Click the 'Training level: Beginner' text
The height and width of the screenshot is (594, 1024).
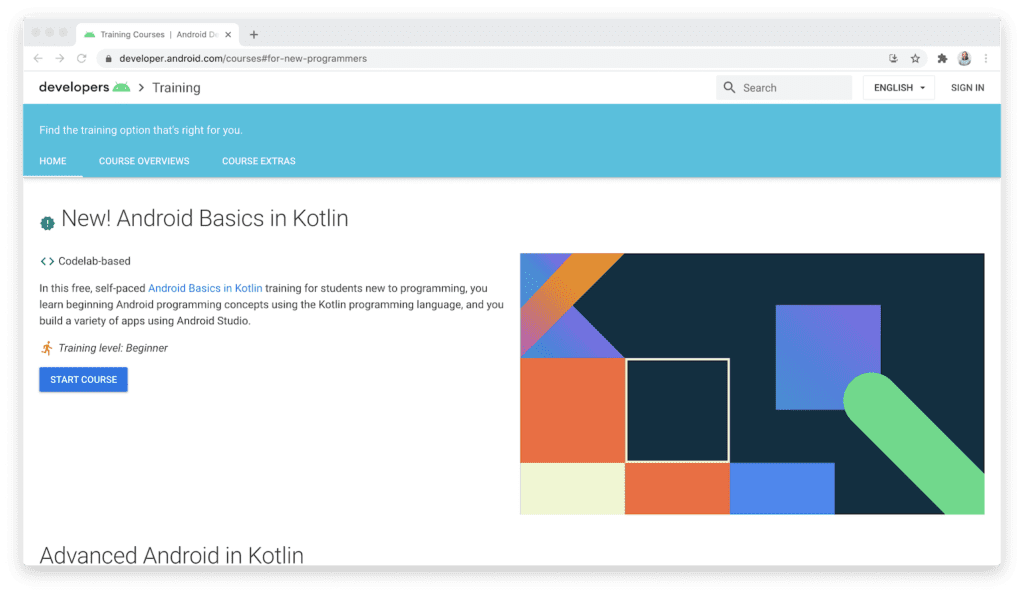tap(113, 348)
